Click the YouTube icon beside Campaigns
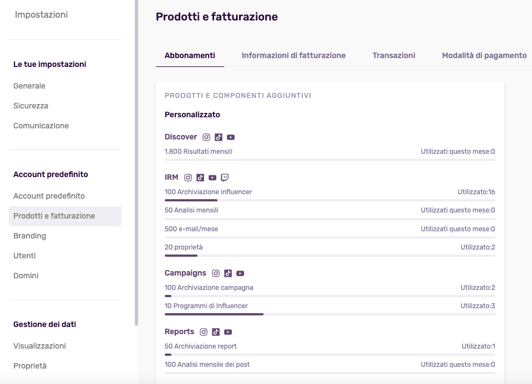 (x=240, y=273)
